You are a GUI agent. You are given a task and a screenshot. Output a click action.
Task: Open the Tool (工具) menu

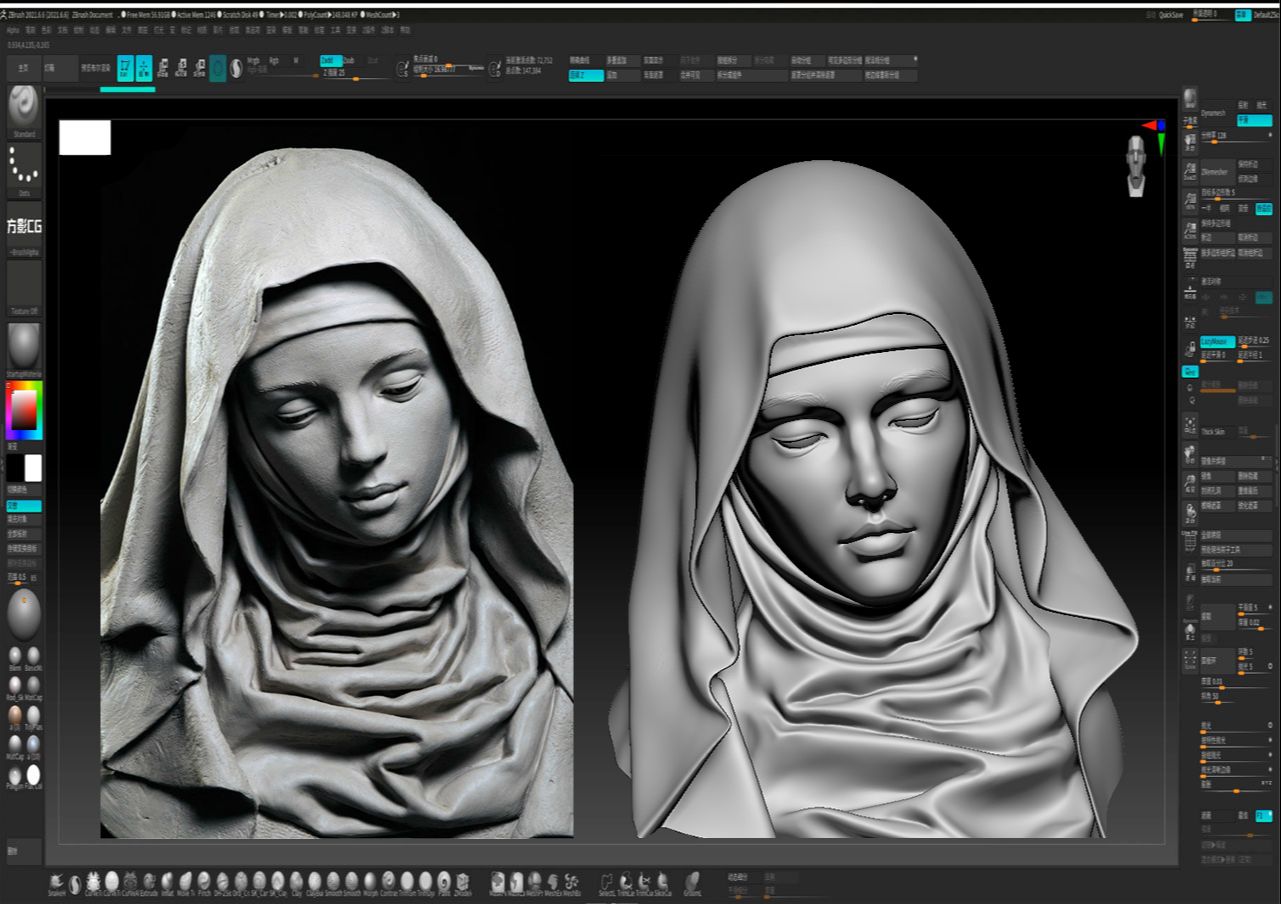pyautogui.click(x=335, y=30)
